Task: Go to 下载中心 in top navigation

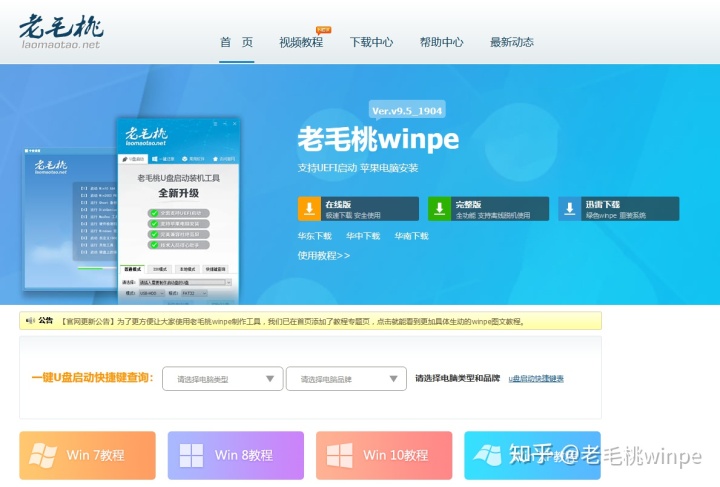Action: pos(371,42)
